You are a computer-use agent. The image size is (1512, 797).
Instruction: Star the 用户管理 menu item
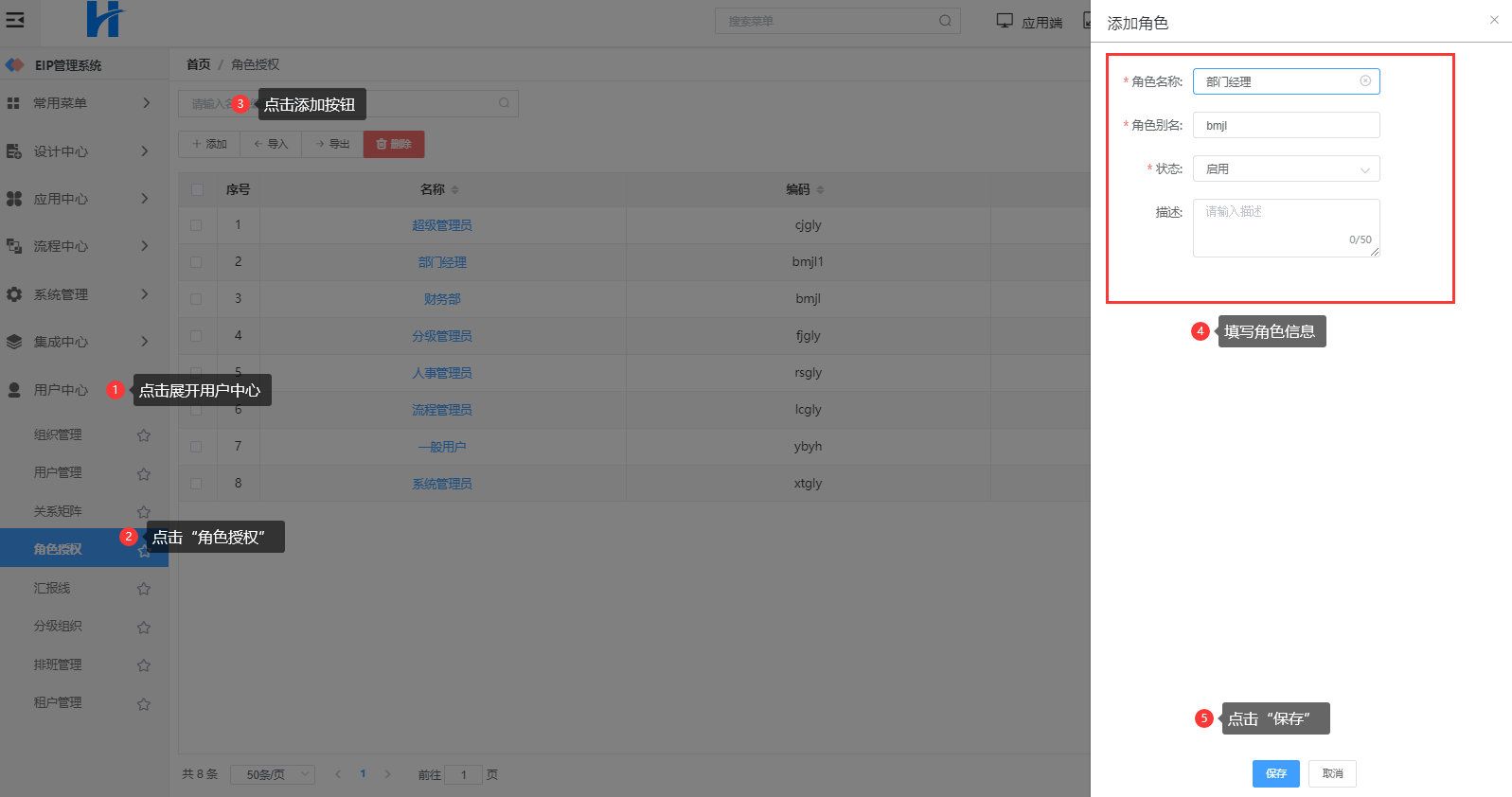tap(144, 473)
